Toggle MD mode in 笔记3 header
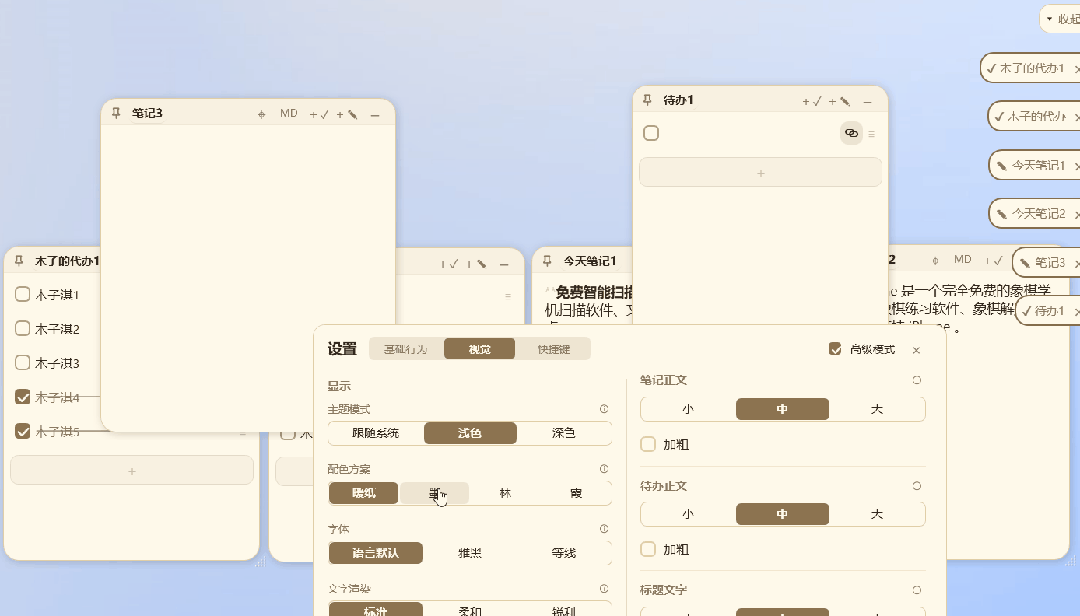Viewport: 1080px width, 616px height. point(289,114)
